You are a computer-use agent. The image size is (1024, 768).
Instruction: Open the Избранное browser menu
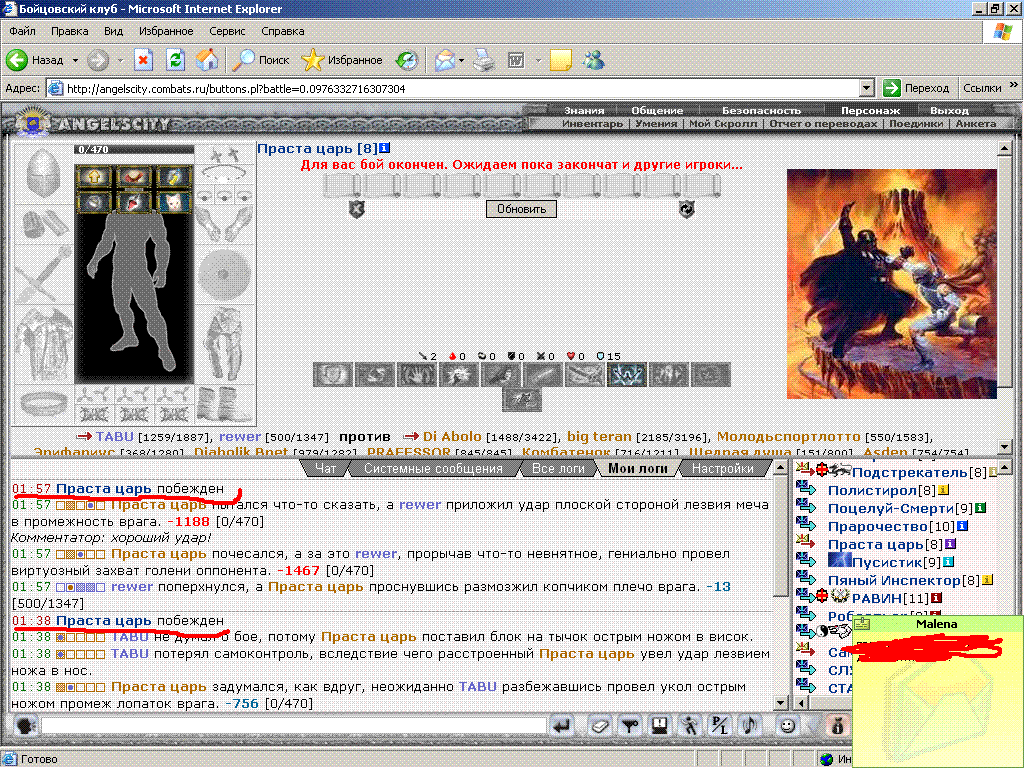166,31
